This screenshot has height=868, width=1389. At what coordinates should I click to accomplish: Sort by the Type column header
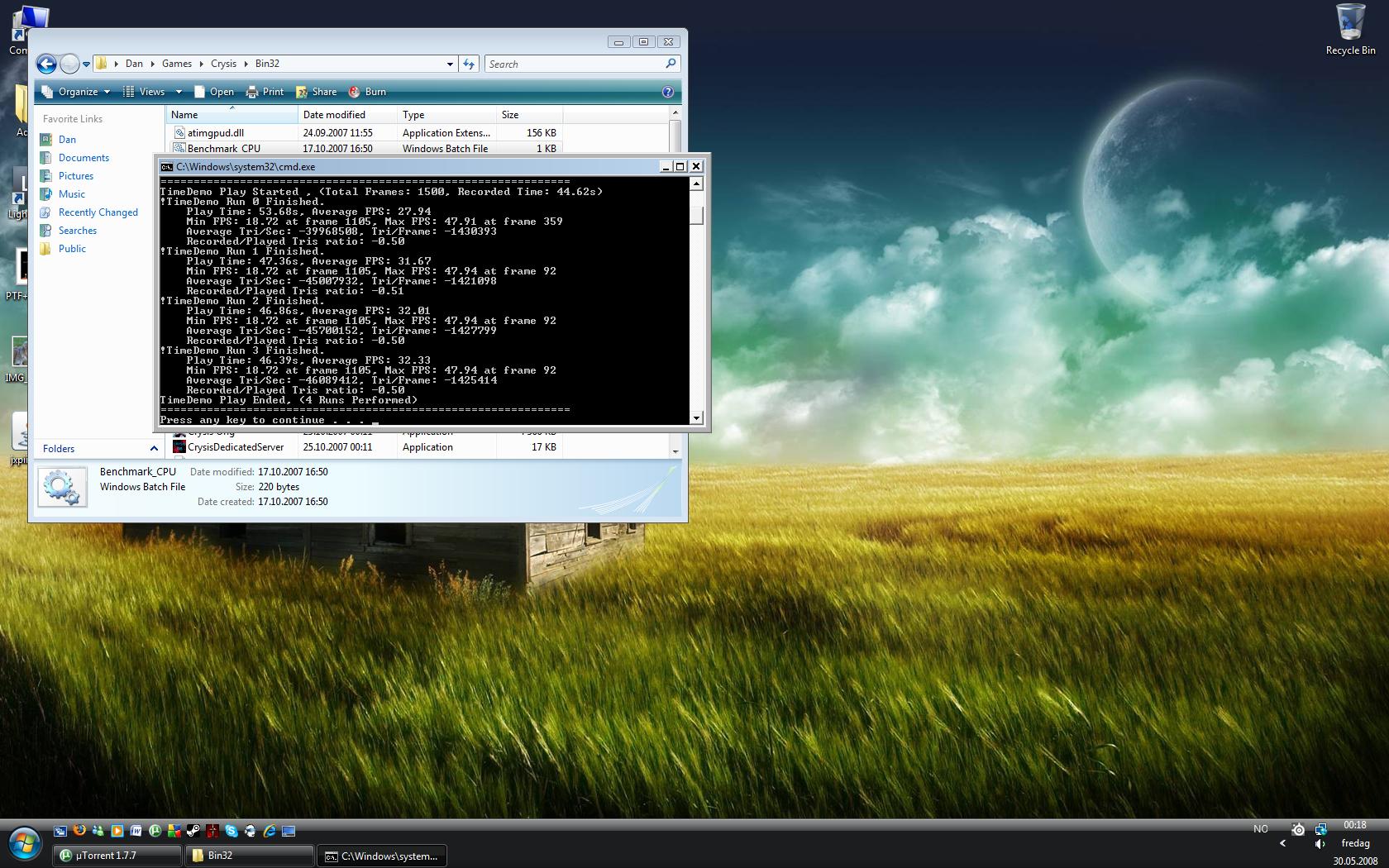coord(446,115)
